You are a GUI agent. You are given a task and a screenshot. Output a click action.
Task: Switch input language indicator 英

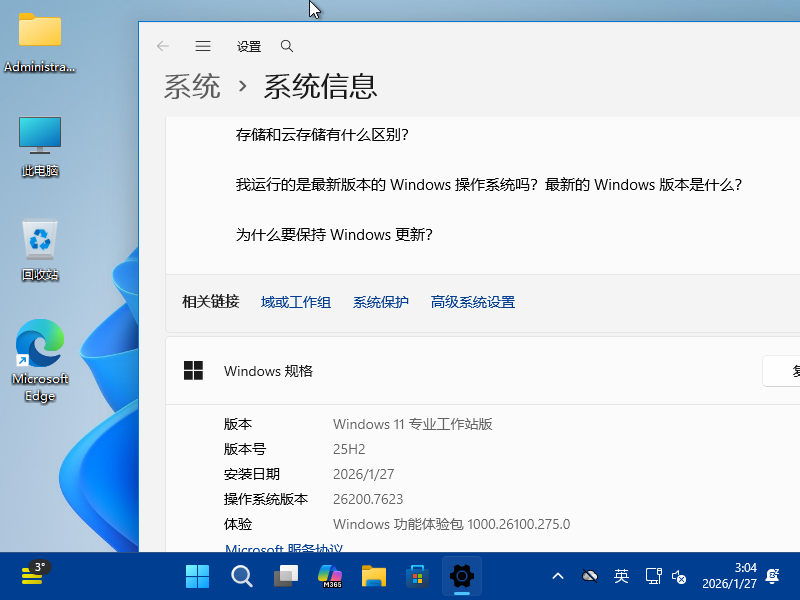click(x=621, y=576)
